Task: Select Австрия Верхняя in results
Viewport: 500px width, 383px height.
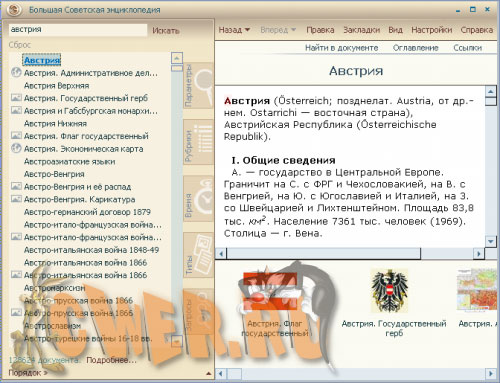Action: [x=56, y=86]
